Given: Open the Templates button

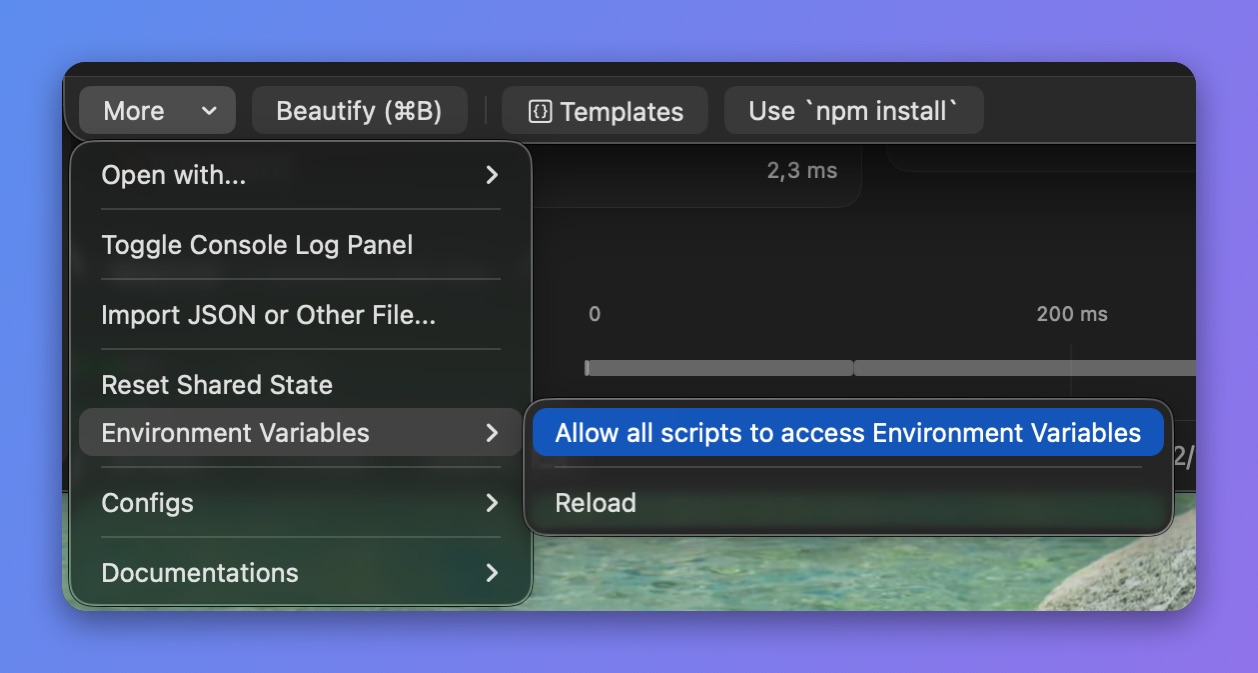Looking at the screenshot, I should point(605,110).
